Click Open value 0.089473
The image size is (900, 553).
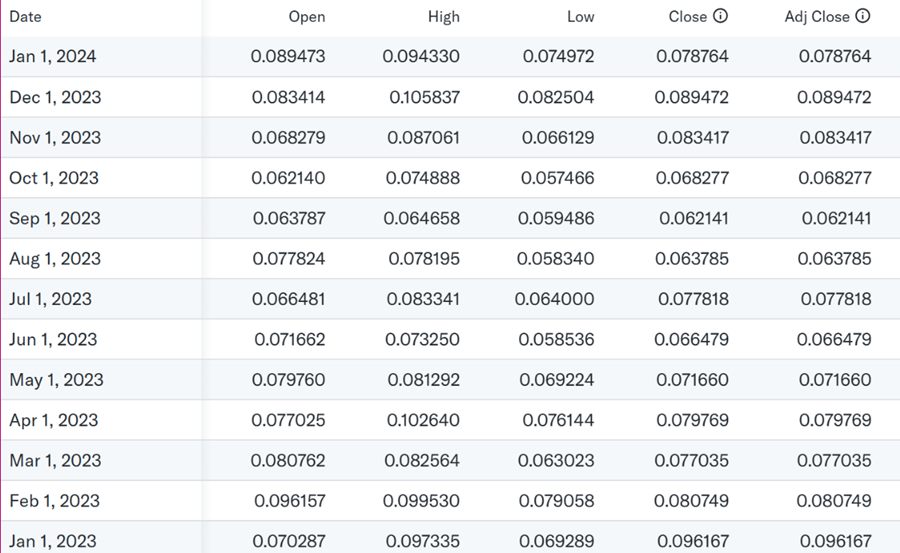tap(288, 56)
